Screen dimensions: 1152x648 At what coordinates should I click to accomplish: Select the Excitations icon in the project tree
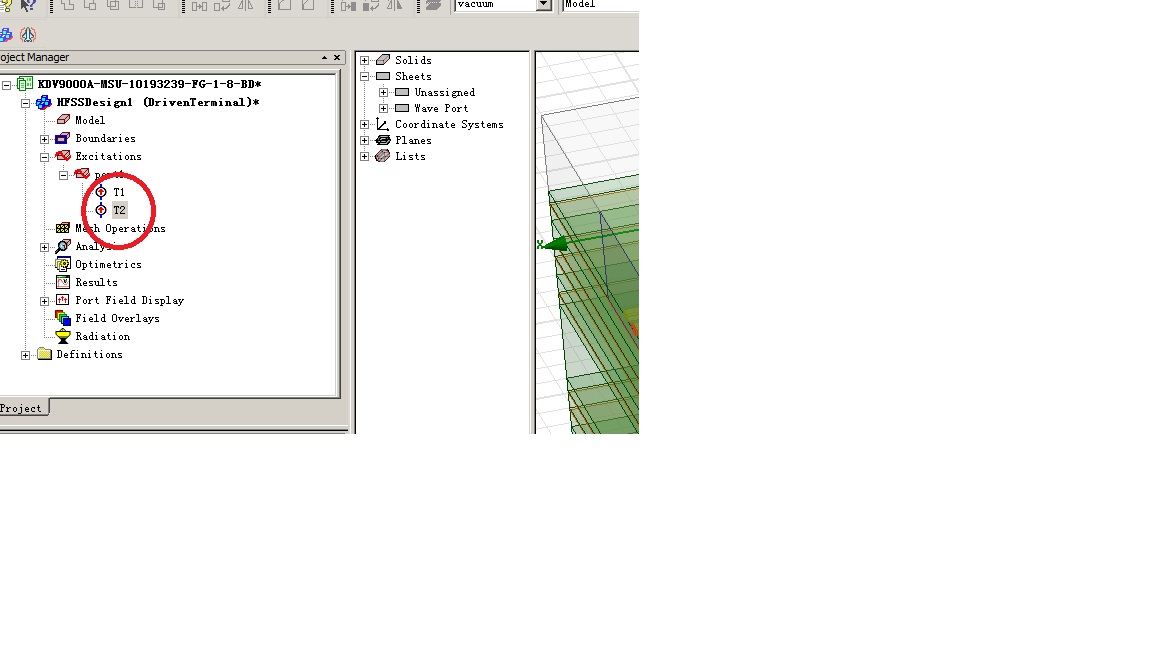[x=63, y=156]
